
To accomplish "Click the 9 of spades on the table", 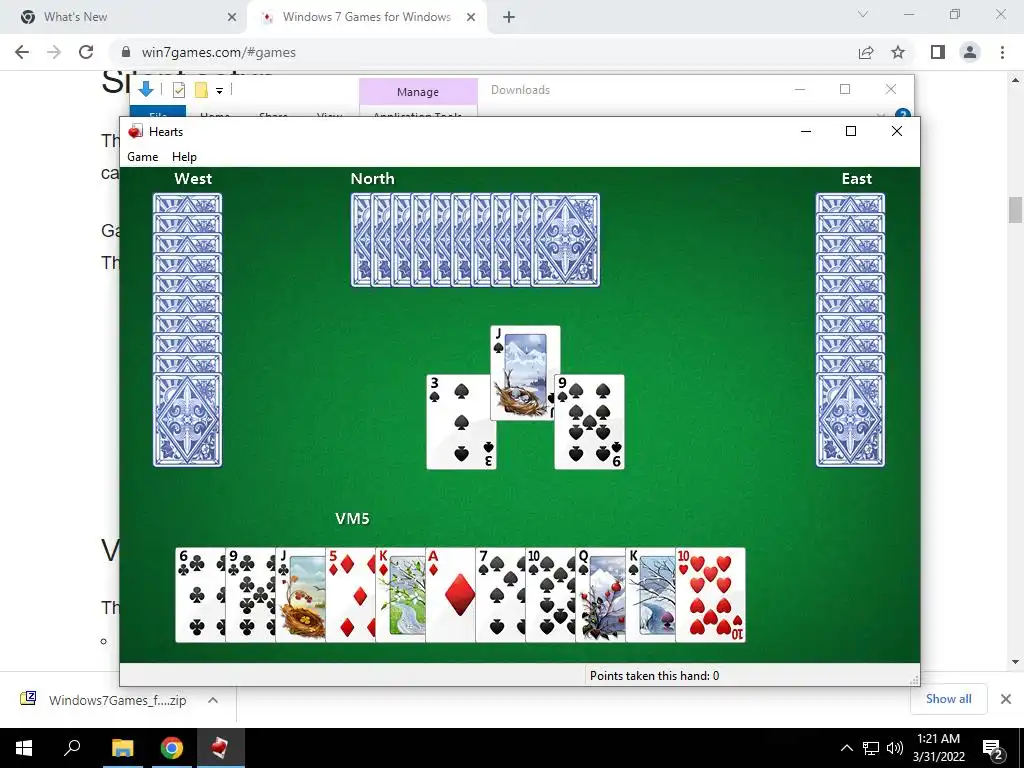I will pyautogui.click(x=590, y=422).
